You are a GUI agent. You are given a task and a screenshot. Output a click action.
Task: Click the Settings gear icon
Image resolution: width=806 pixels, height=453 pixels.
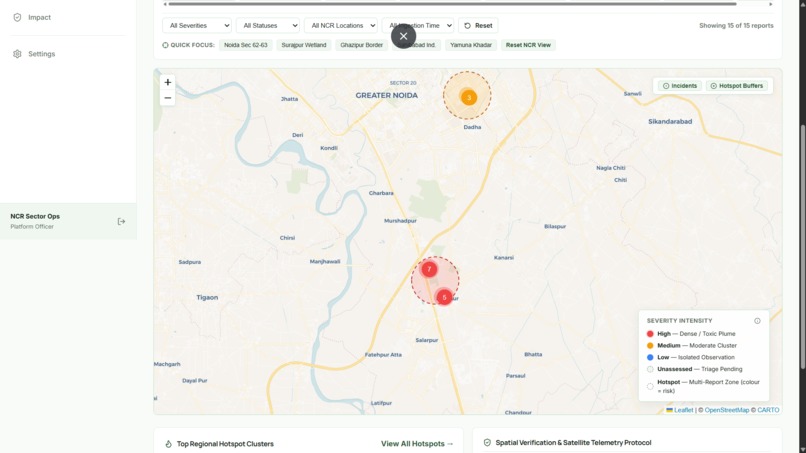coord(17,54)
